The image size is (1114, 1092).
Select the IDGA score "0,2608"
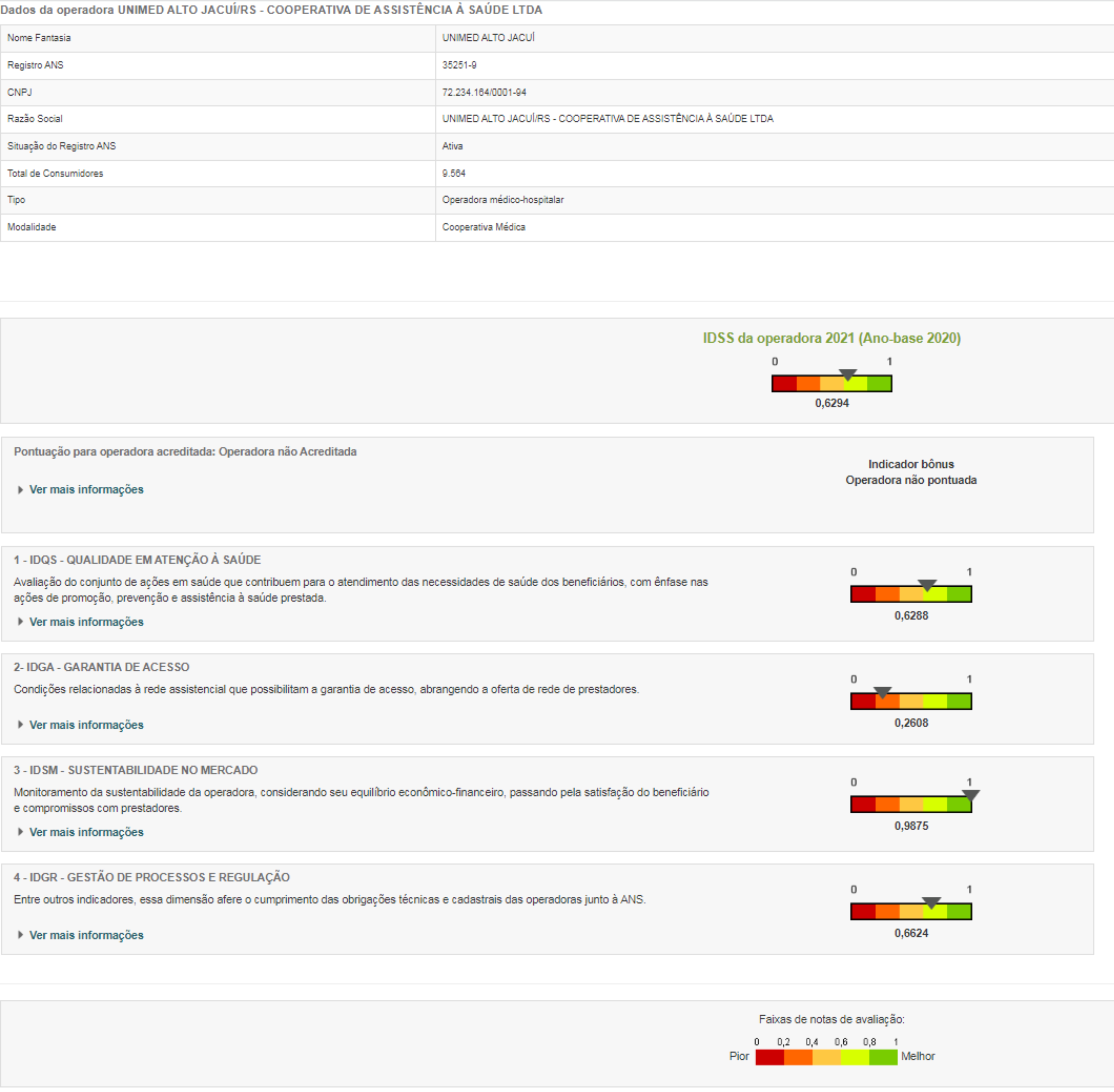tap(911, 723)
